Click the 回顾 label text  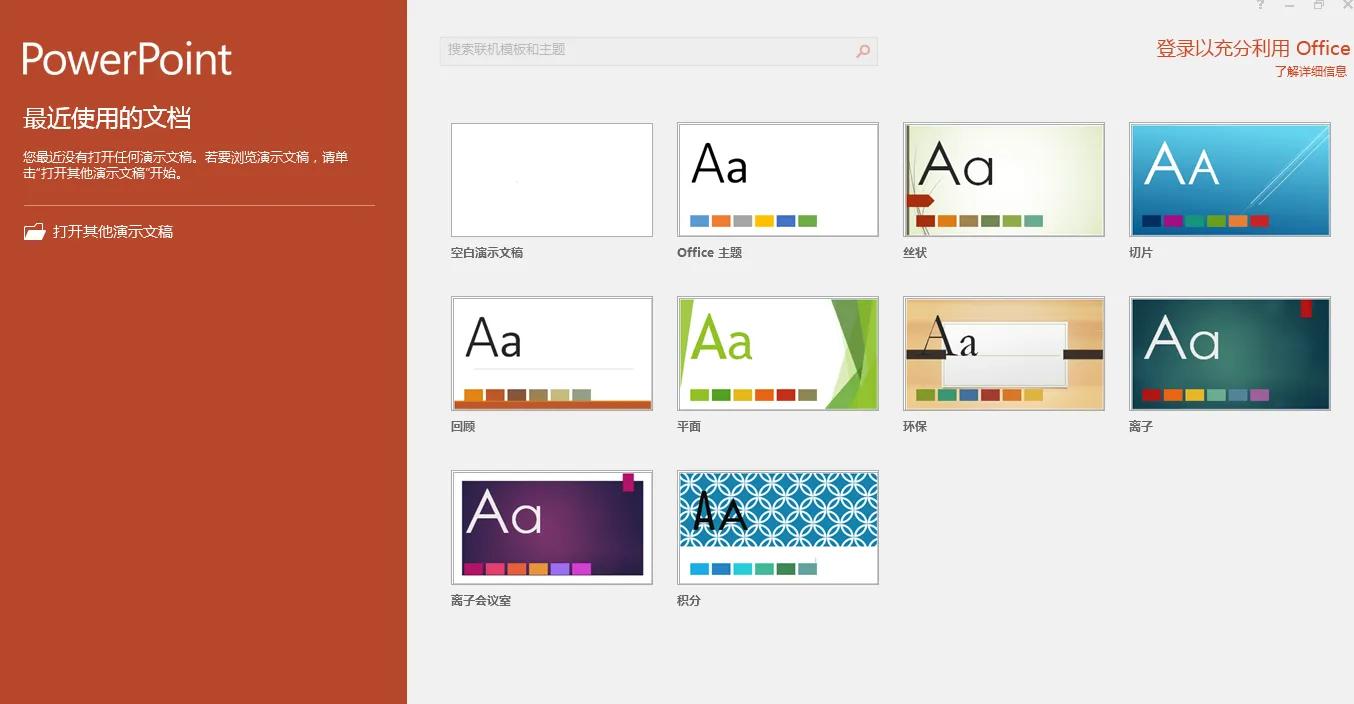(463, 427)
